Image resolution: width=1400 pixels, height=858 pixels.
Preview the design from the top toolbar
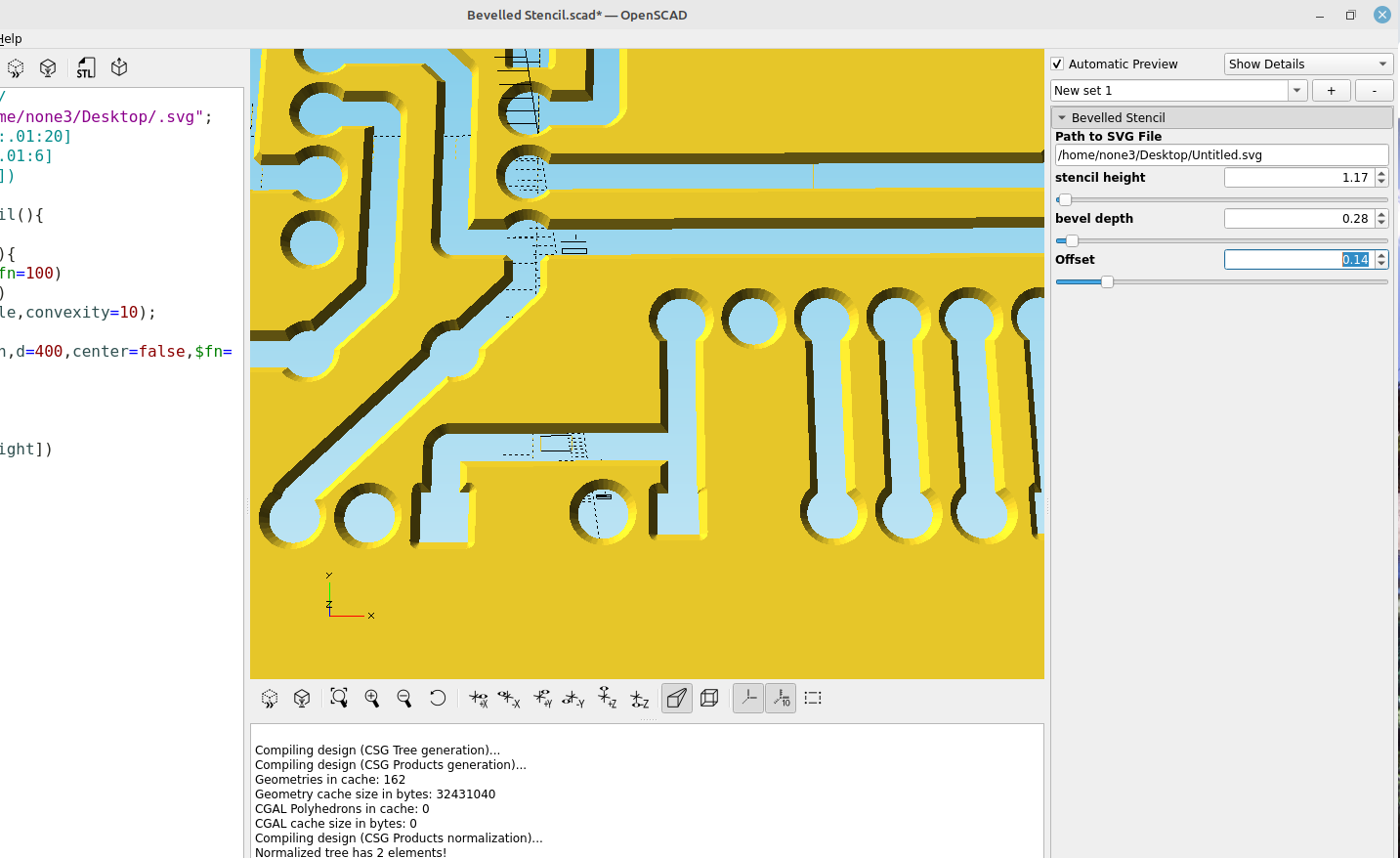click(15, 66)
